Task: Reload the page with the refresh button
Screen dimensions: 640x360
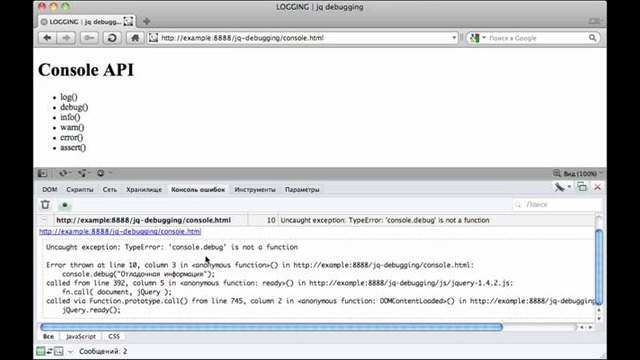Action: coord(112,38)
